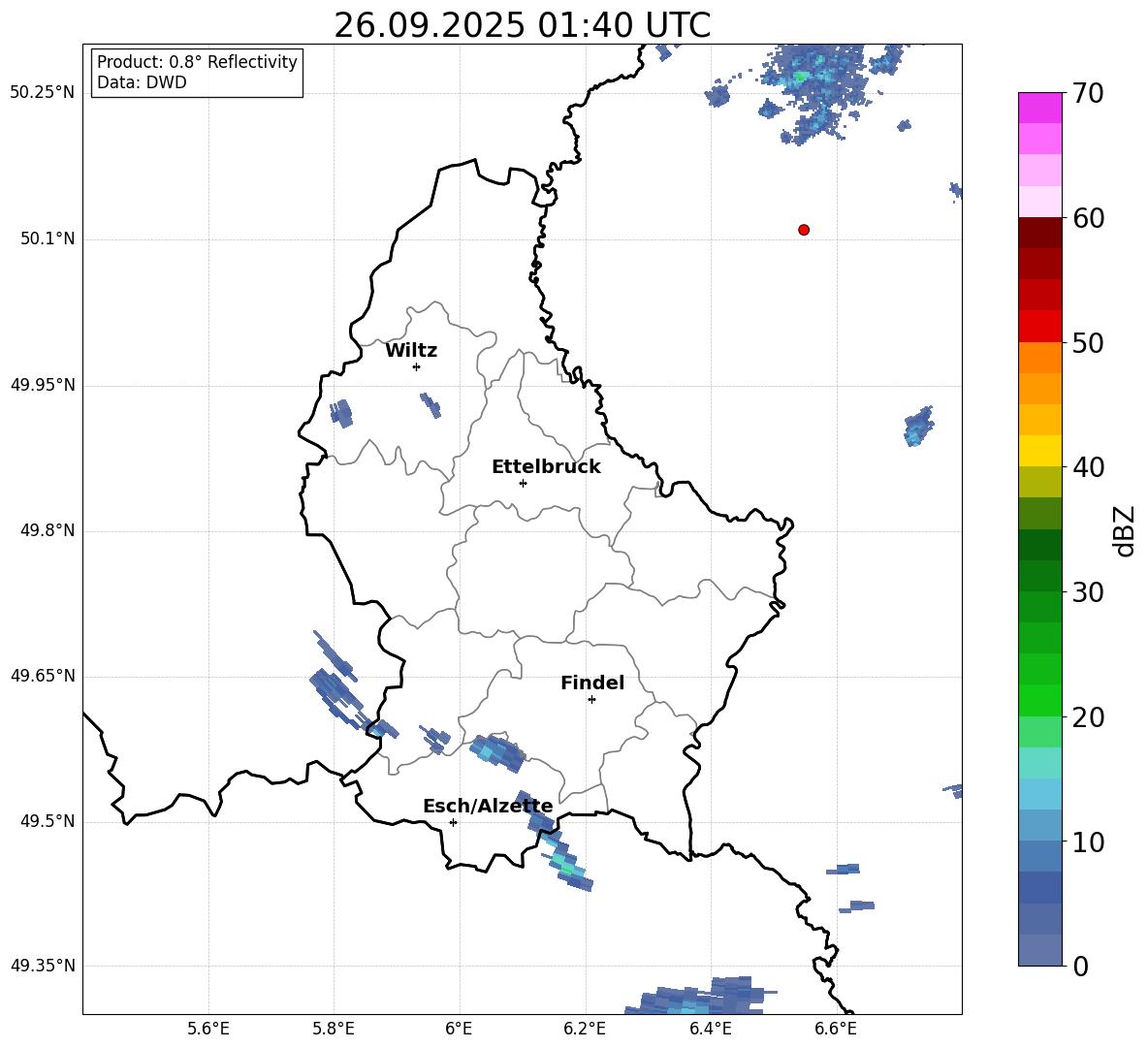The width and height of the screenshot is (1148, 1048).
Task: Click the cross marker below Findel
Action: (591, 700)
